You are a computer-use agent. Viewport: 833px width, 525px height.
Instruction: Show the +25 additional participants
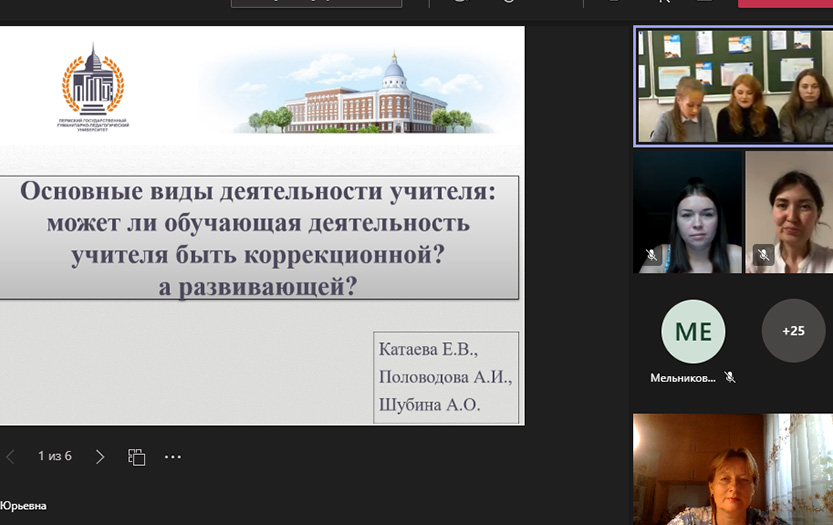click(793, 331)
